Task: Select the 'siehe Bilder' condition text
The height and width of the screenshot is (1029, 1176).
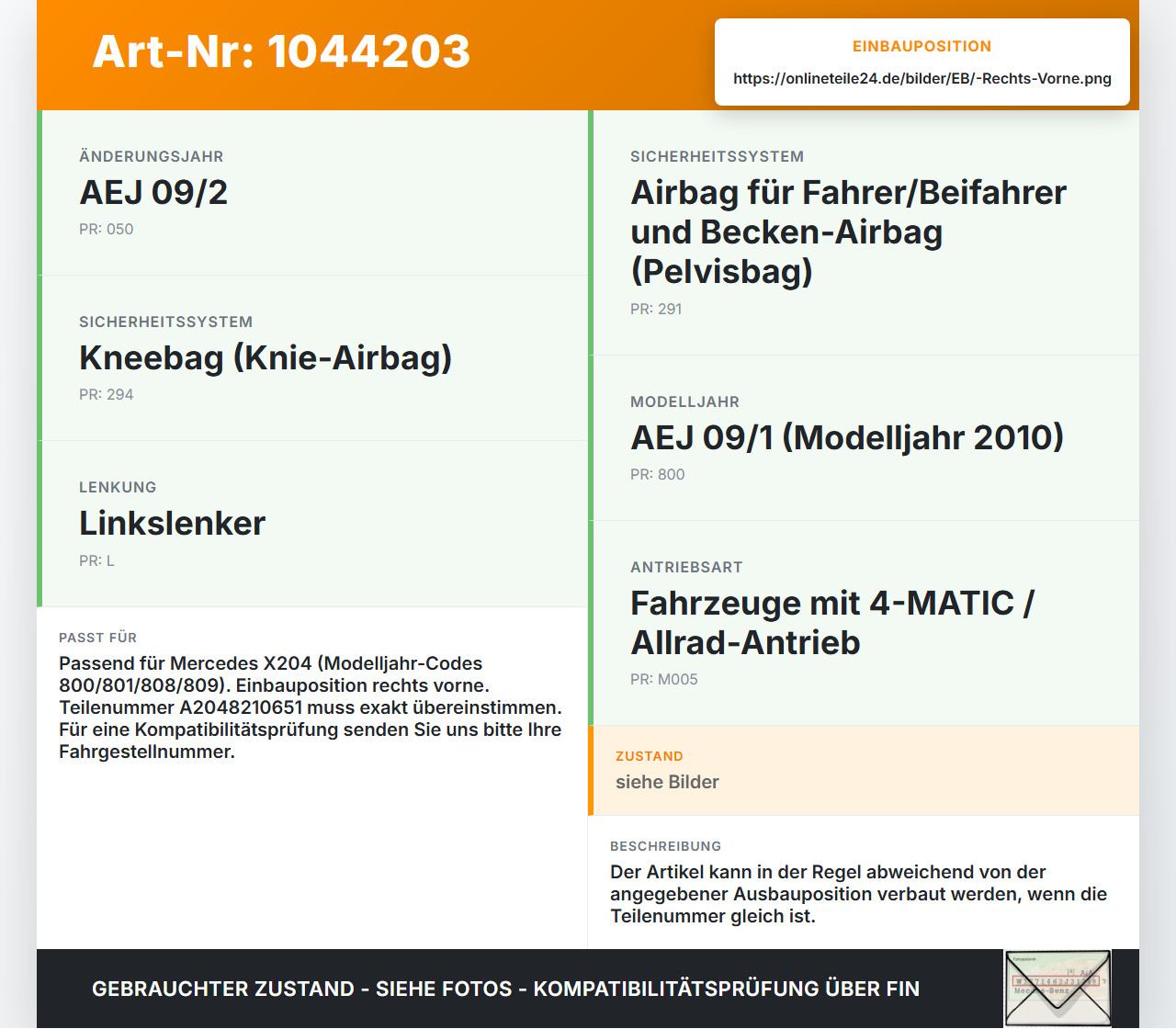Action: point(667,782)
